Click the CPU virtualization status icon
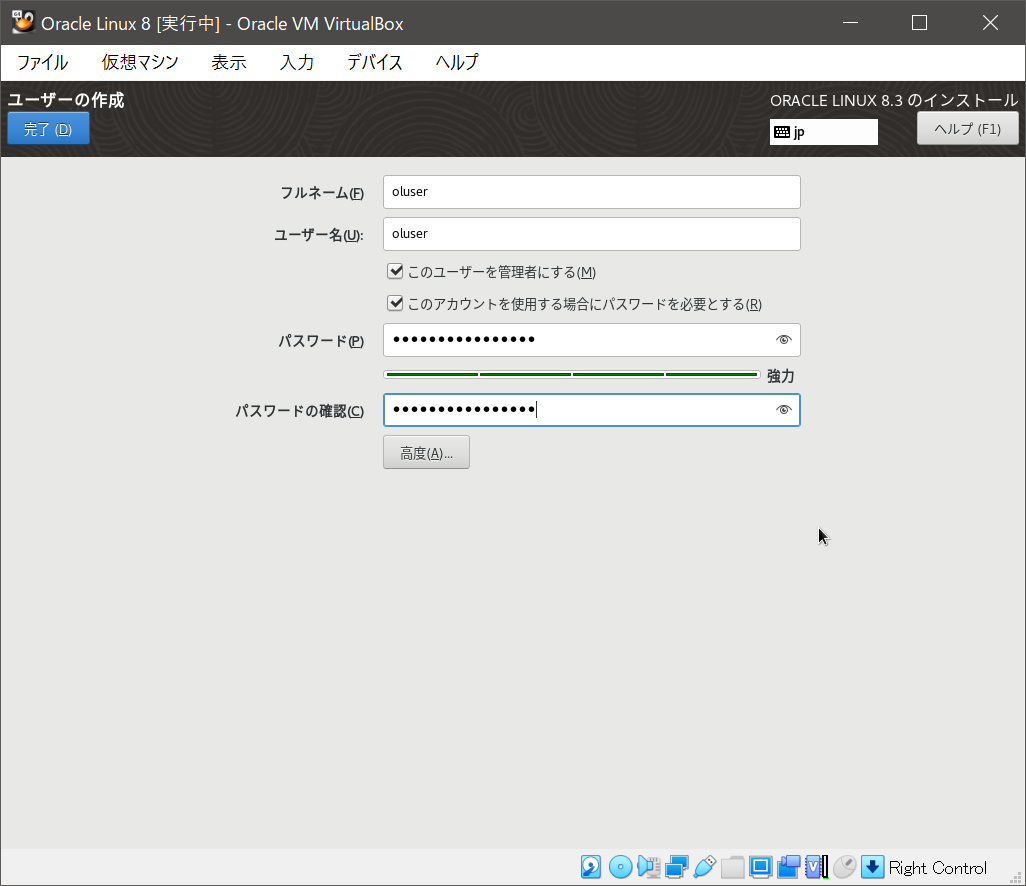Viewport: 1026px width, 886px height. [817, 867]
